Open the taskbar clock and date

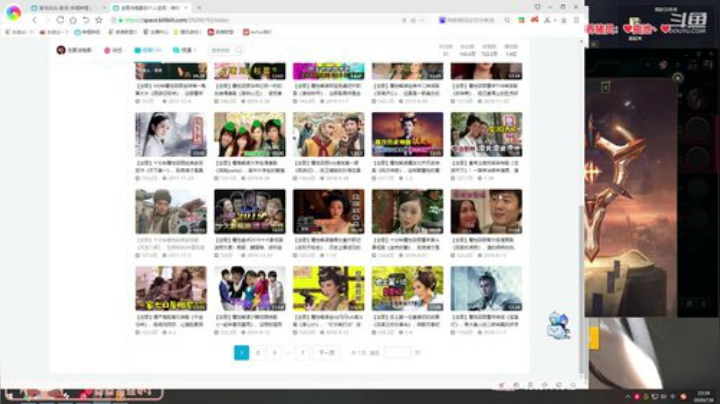coord(703,396)
